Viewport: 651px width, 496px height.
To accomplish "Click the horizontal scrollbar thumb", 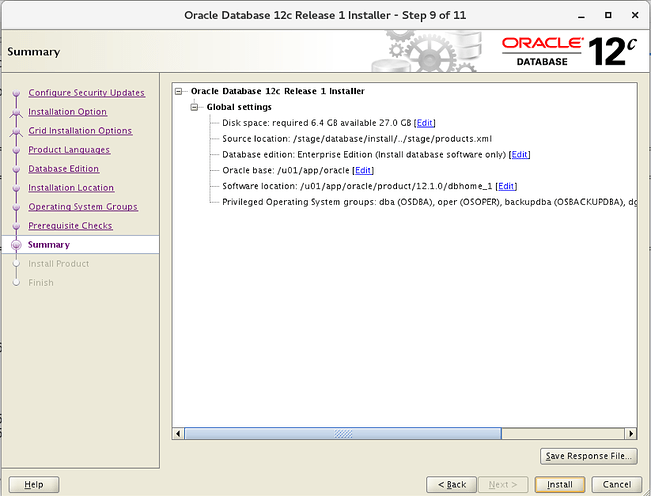I will coord(343,434).
